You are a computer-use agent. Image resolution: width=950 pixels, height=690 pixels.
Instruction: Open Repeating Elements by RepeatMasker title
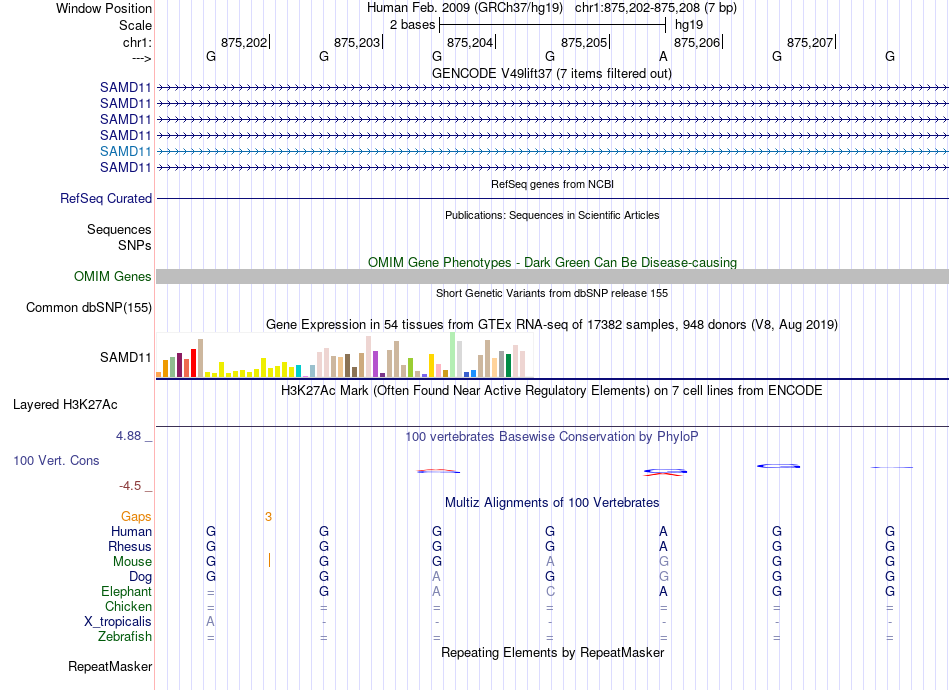coord(552,652)
